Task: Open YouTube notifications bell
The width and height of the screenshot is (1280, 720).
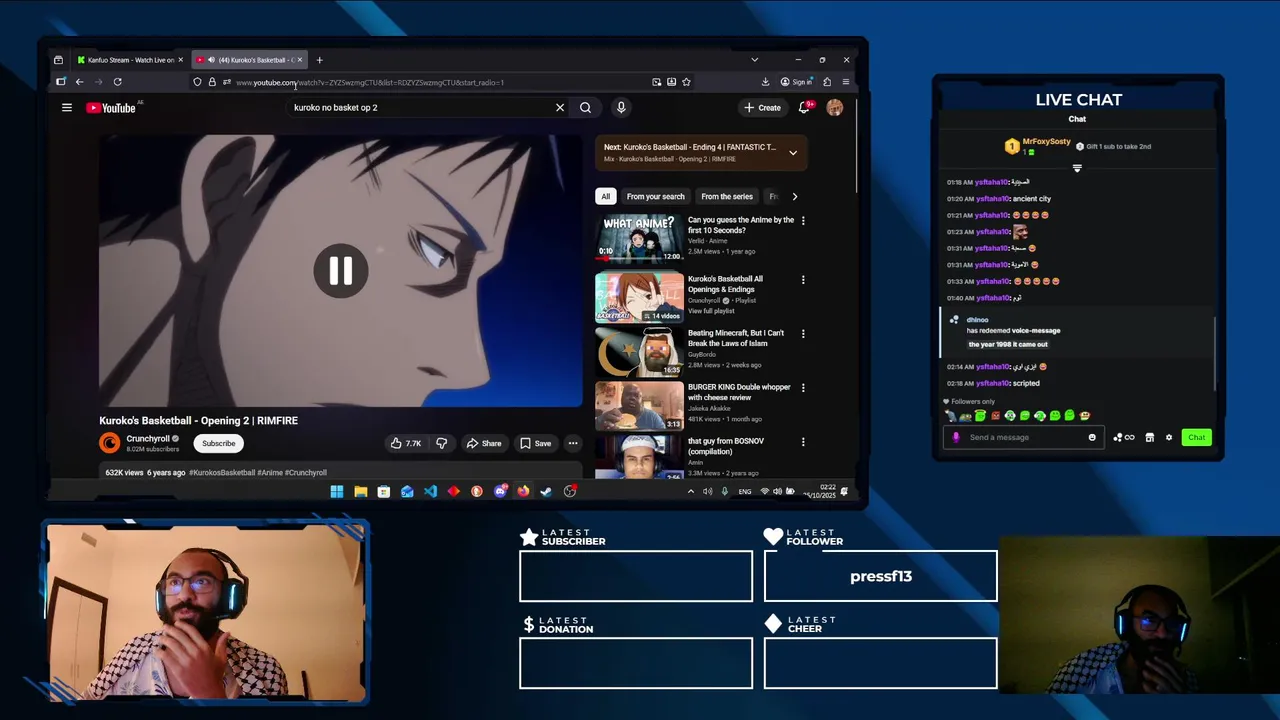Action: (x=804, y=108)
